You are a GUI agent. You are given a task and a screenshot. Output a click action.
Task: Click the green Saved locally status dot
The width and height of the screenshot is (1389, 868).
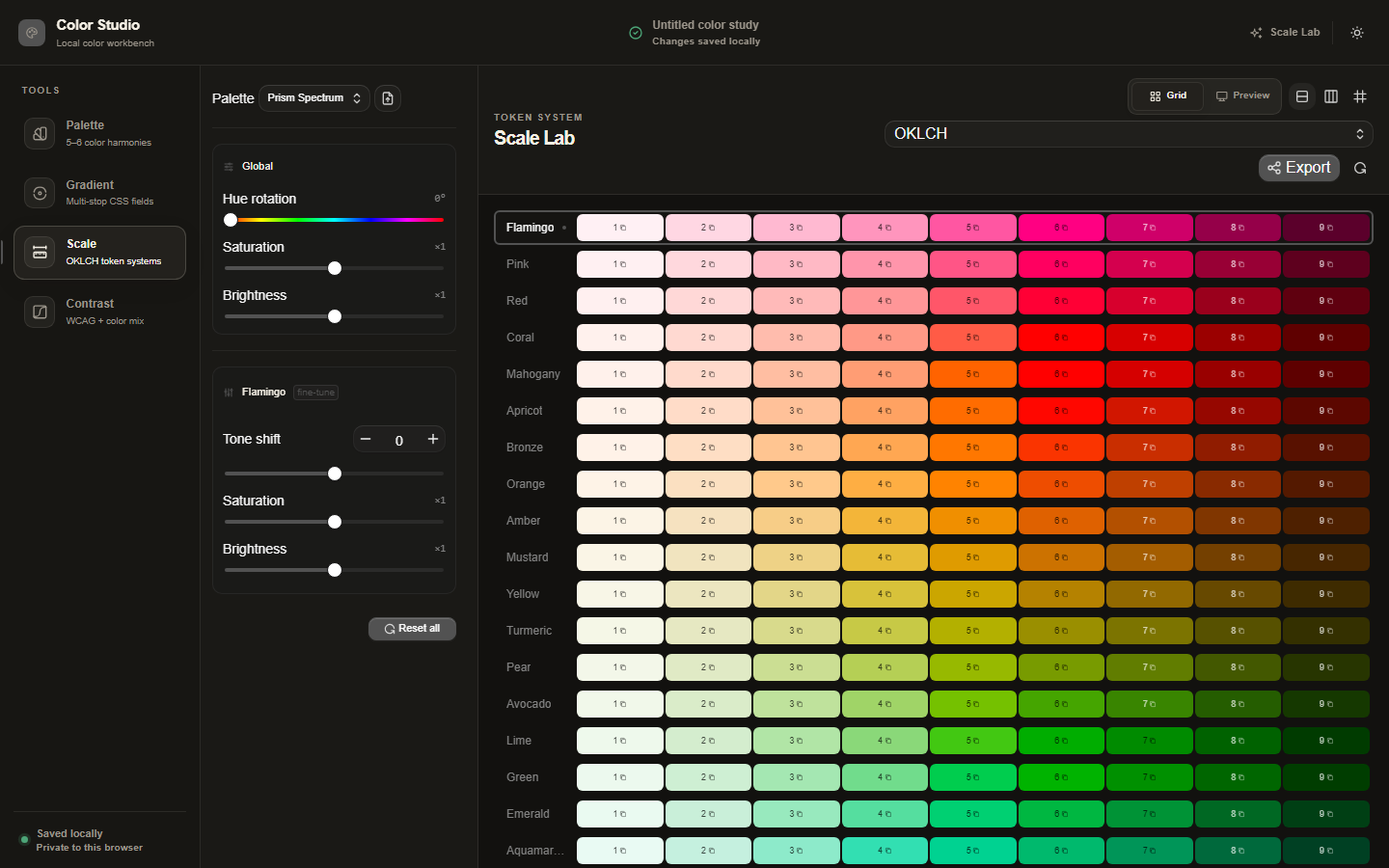click(24, 840)
